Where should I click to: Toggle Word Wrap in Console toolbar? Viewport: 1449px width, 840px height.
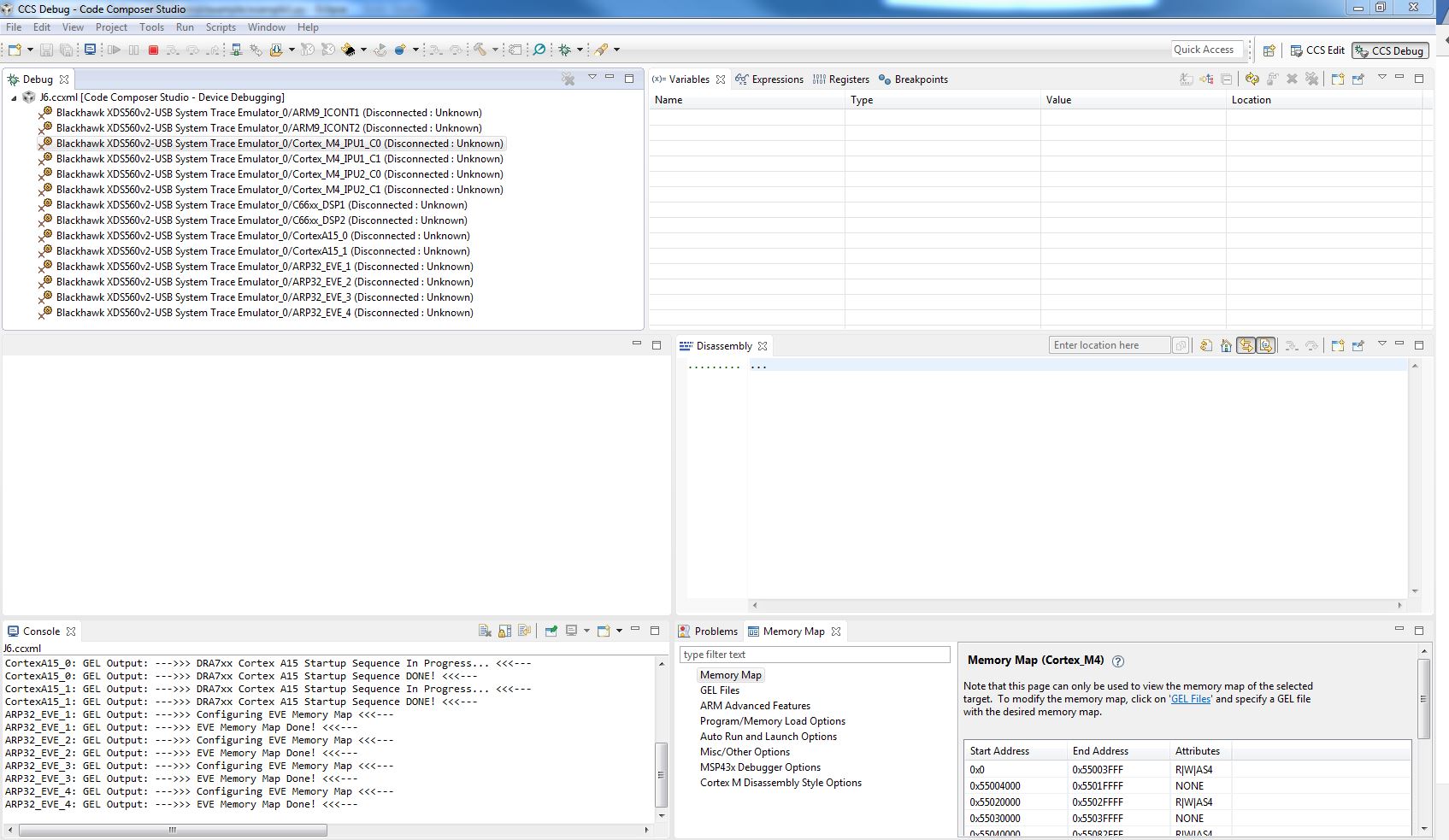click(525, 631)
